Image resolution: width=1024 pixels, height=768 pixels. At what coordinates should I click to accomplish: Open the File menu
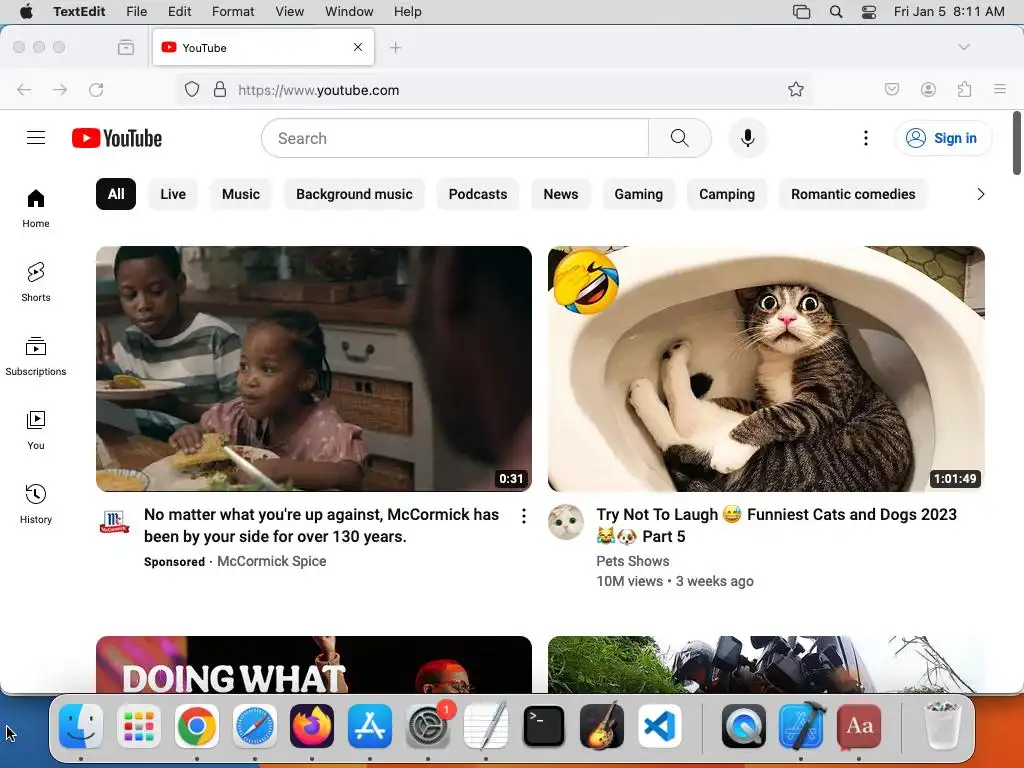[x=136, y=12]
